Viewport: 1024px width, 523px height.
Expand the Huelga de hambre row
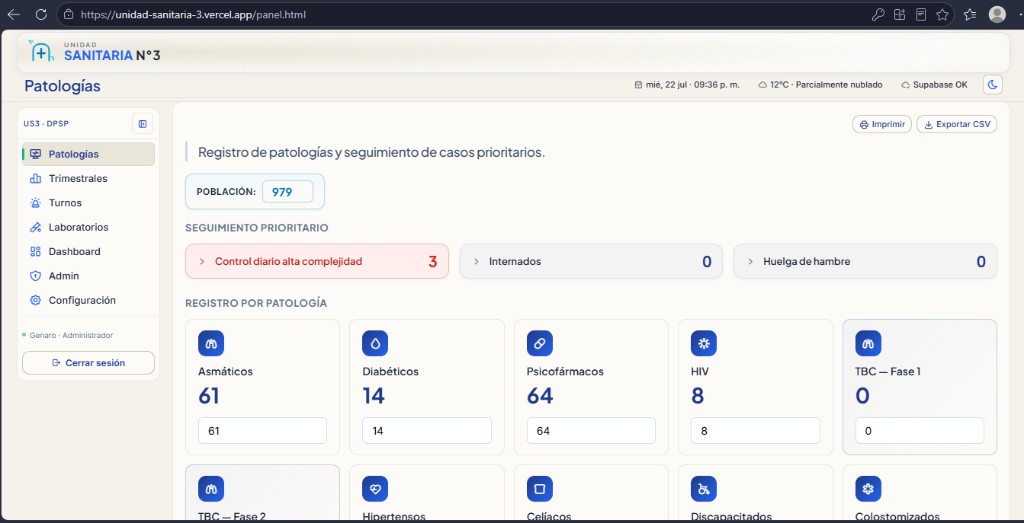[x=865, y=261]
